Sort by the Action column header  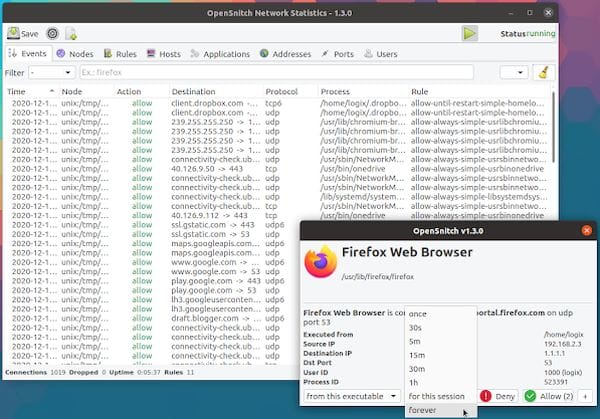click(142, 91)
